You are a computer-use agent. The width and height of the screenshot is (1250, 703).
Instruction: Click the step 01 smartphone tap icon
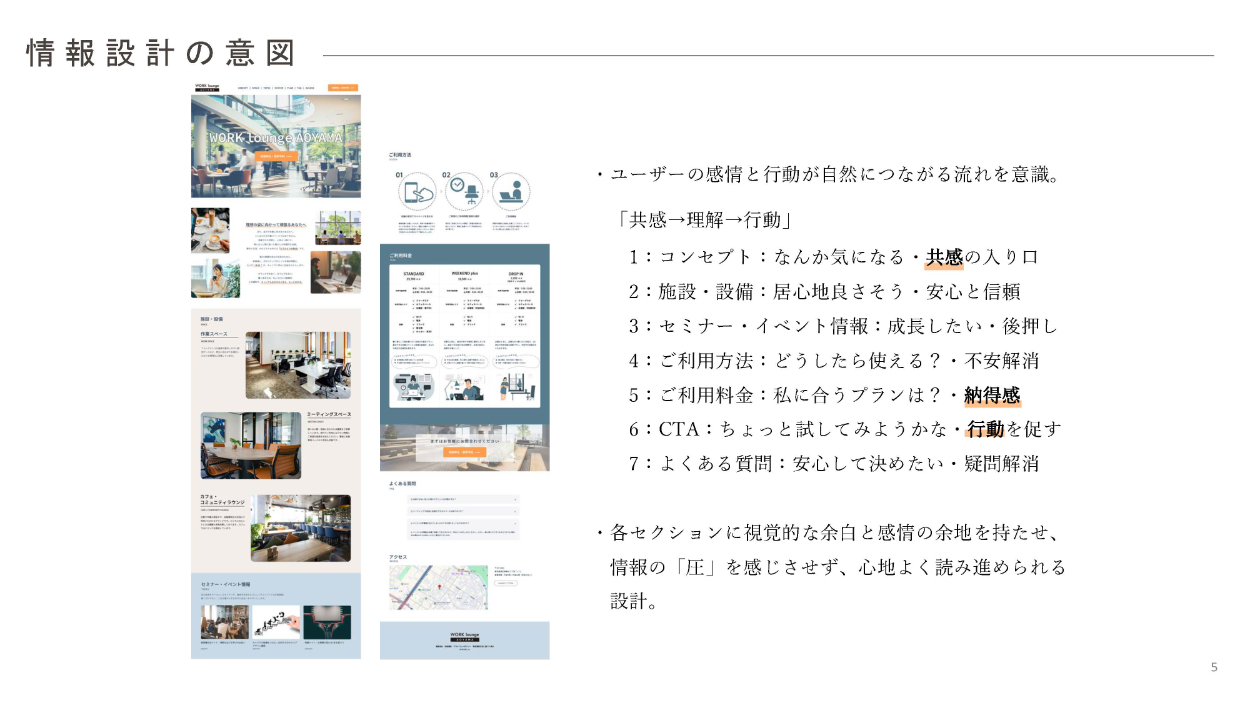click(418, 191)
